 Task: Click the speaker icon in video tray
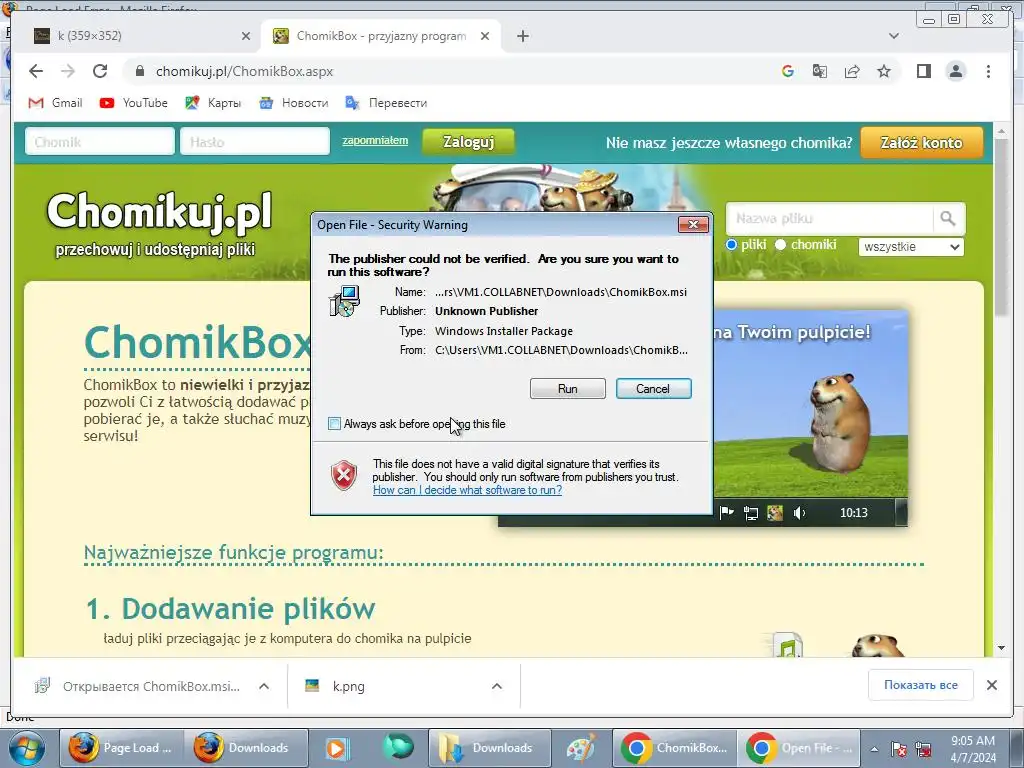pos(799,513)
